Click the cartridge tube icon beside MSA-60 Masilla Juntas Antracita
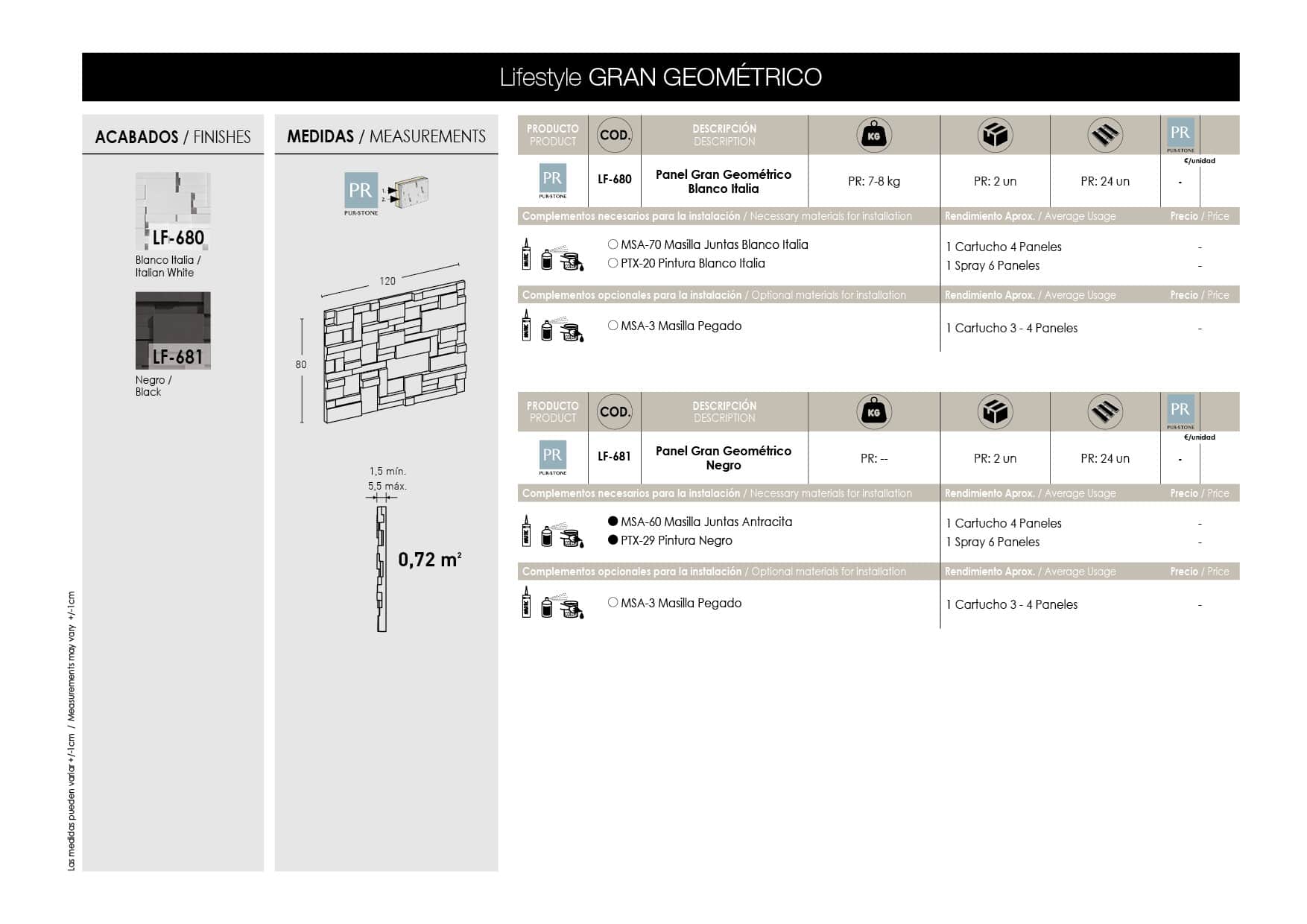 [526, 531]
